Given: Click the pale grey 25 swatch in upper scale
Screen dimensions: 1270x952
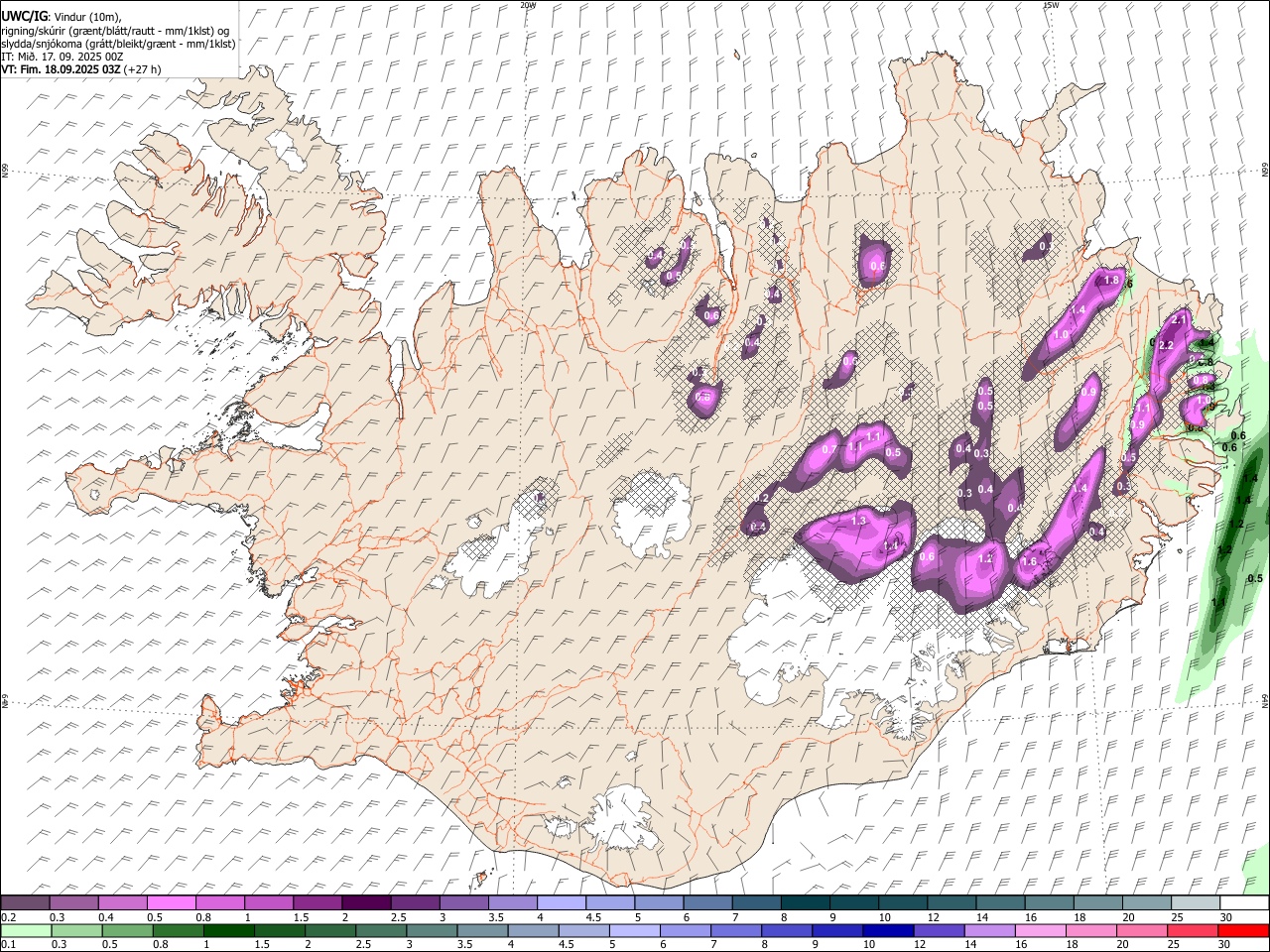Looking at the screenshot, I should pos(1196,903).
